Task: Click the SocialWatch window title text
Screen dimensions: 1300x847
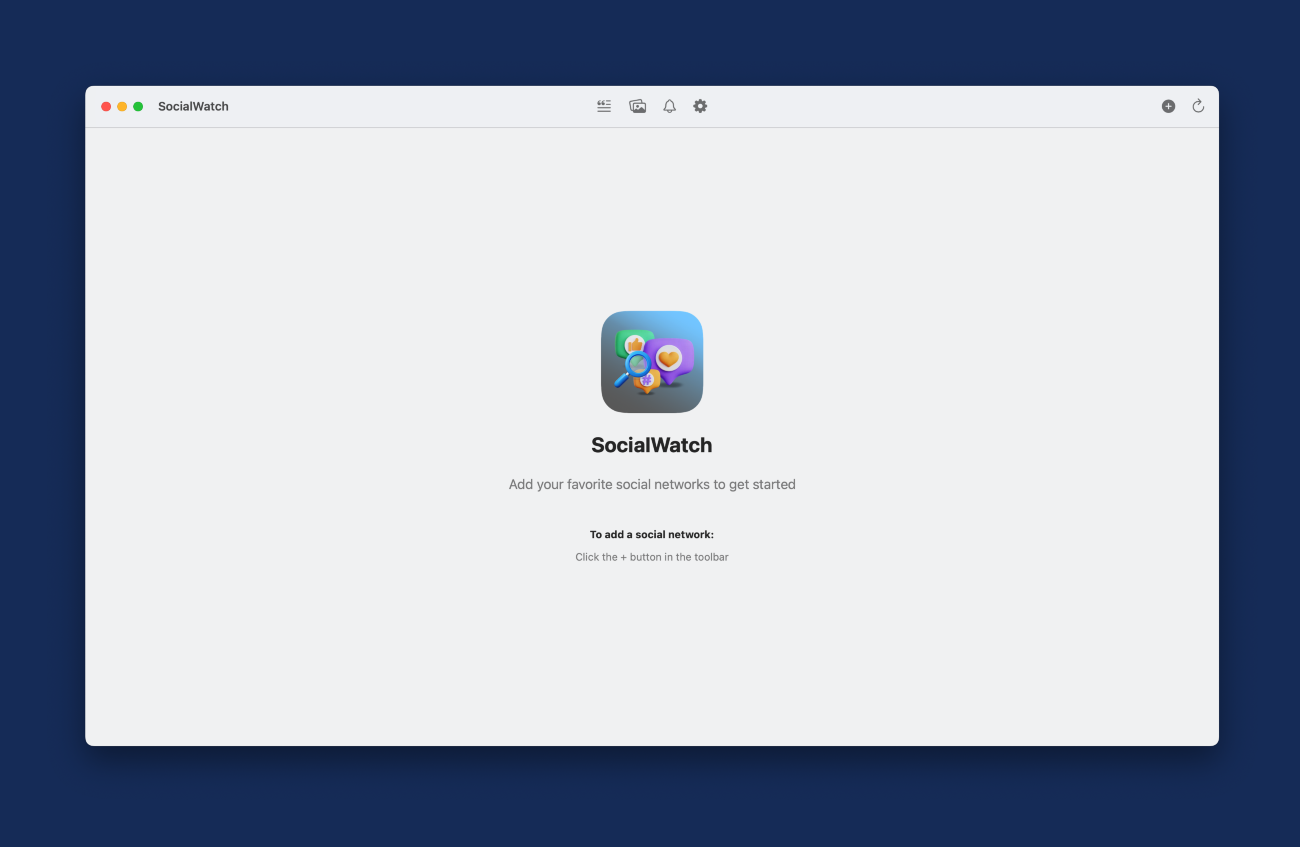Action: 193,107
